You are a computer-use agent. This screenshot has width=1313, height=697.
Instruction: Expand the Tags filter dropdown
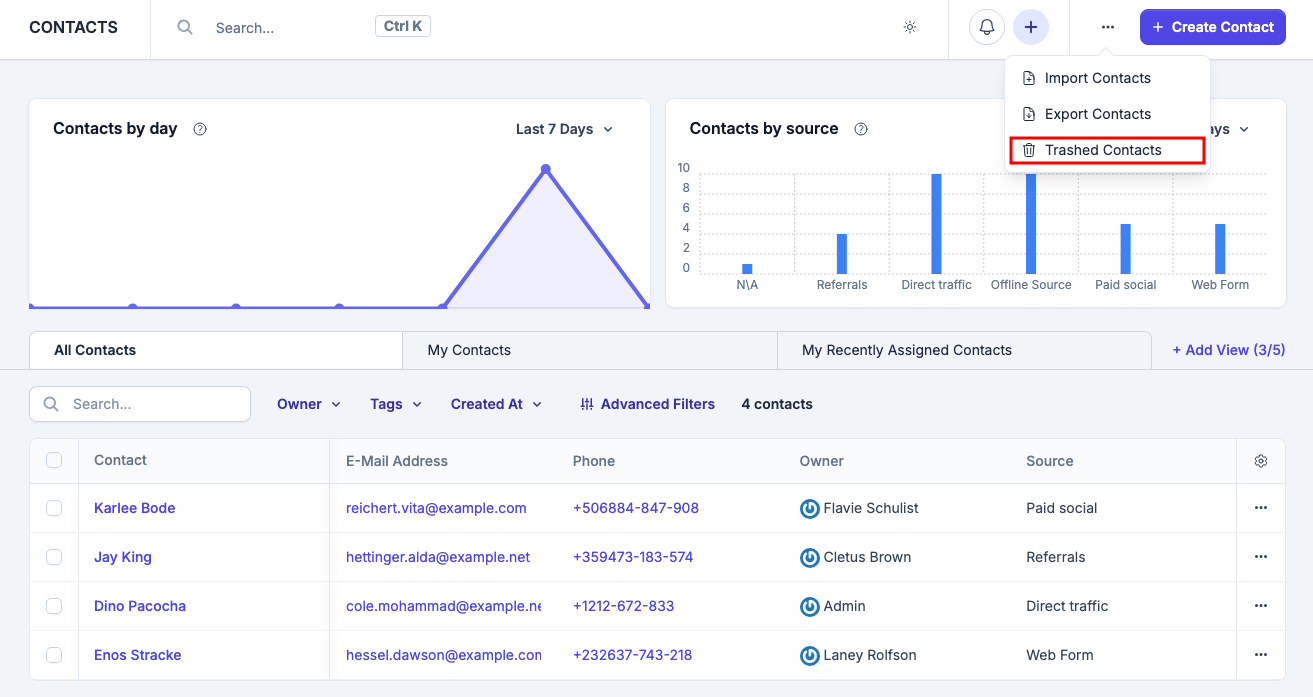tap(396, 404)
